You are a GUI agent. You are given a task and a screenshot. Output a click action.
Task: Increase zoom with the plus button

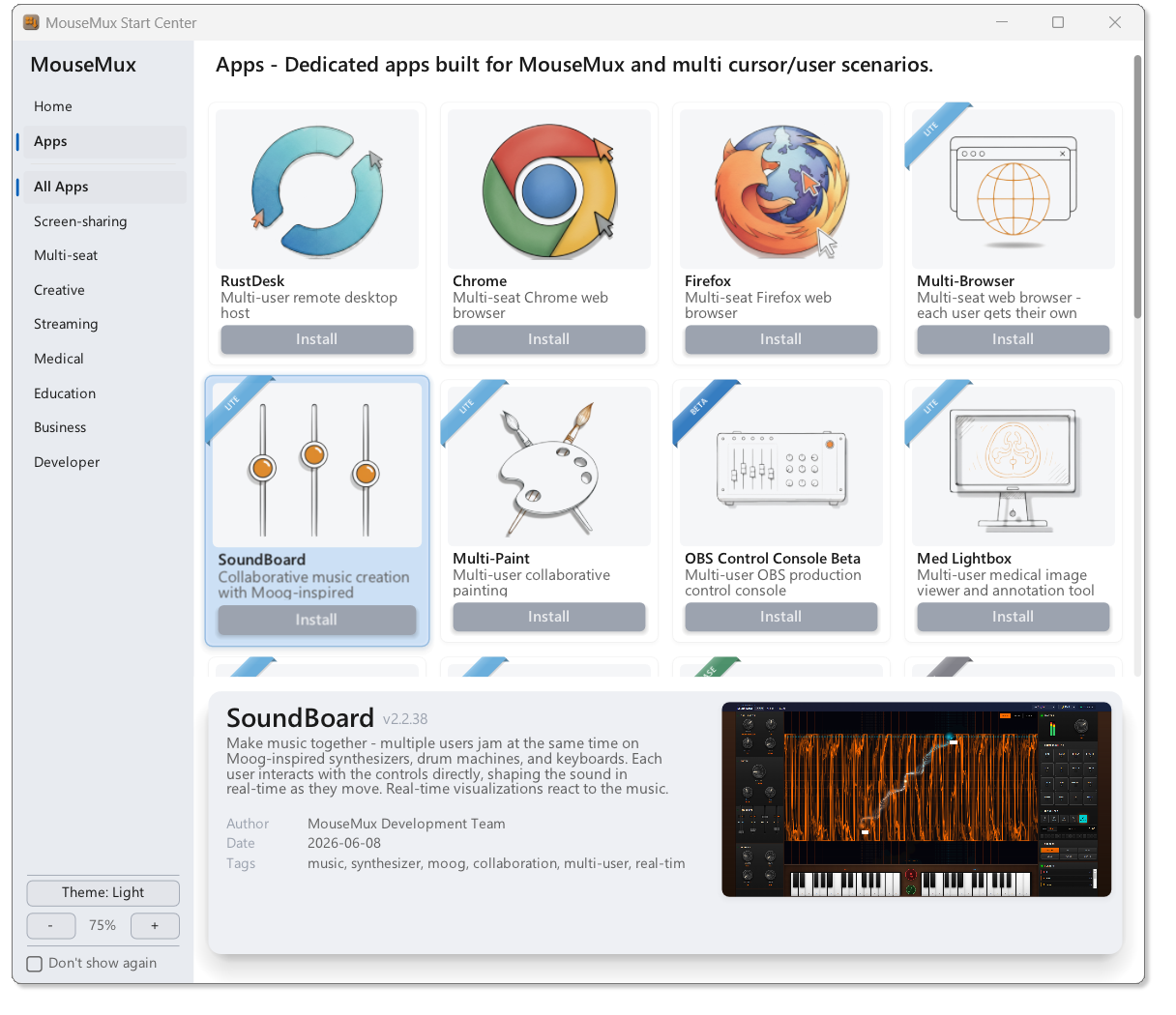(155, 926)
